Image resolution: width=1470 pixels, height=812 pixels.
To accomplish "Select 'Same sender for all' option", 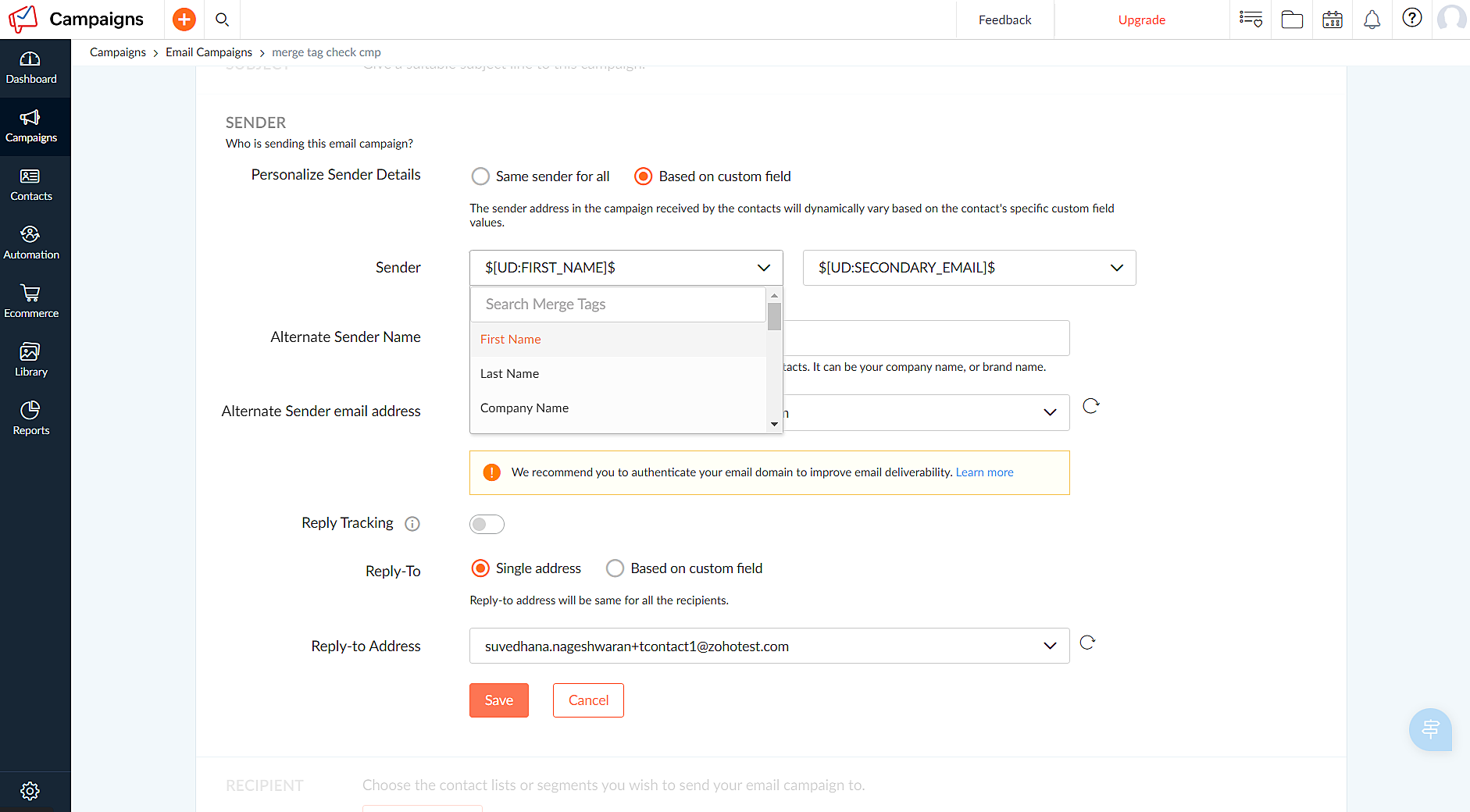I will [x=480, y=176].
